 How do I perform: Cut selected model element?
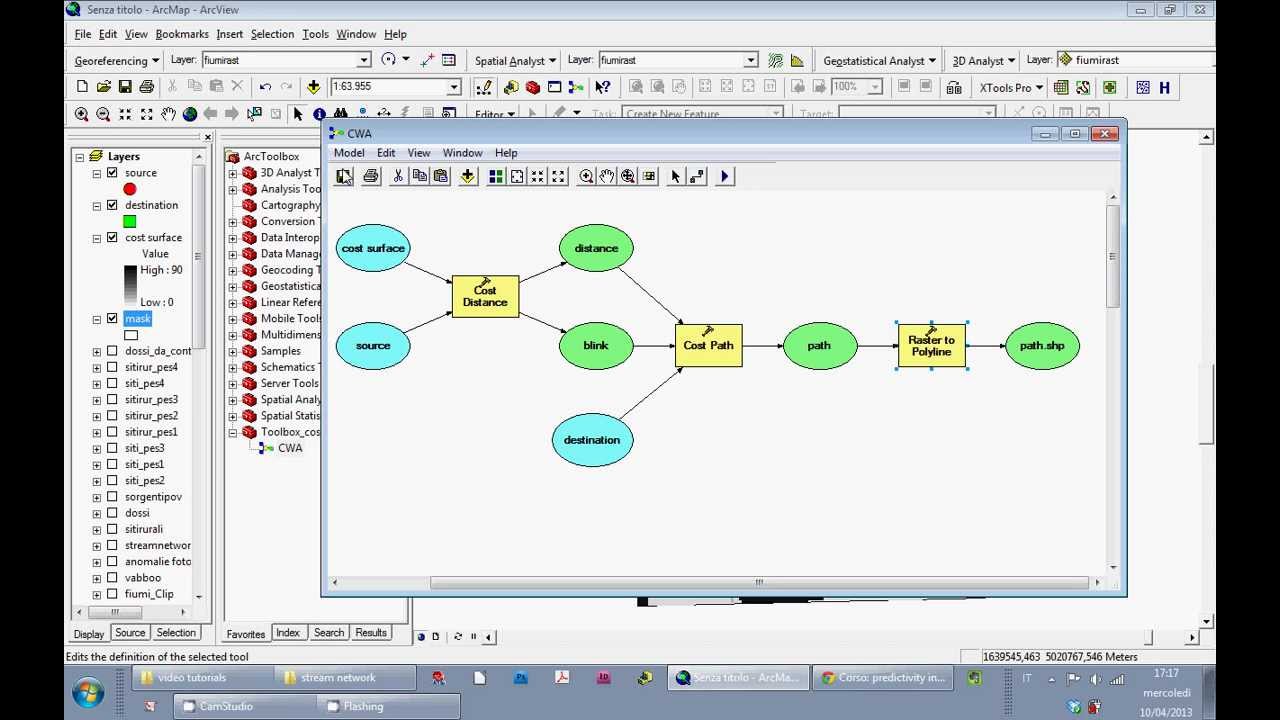pyautogui.click(x=398, y=177)
